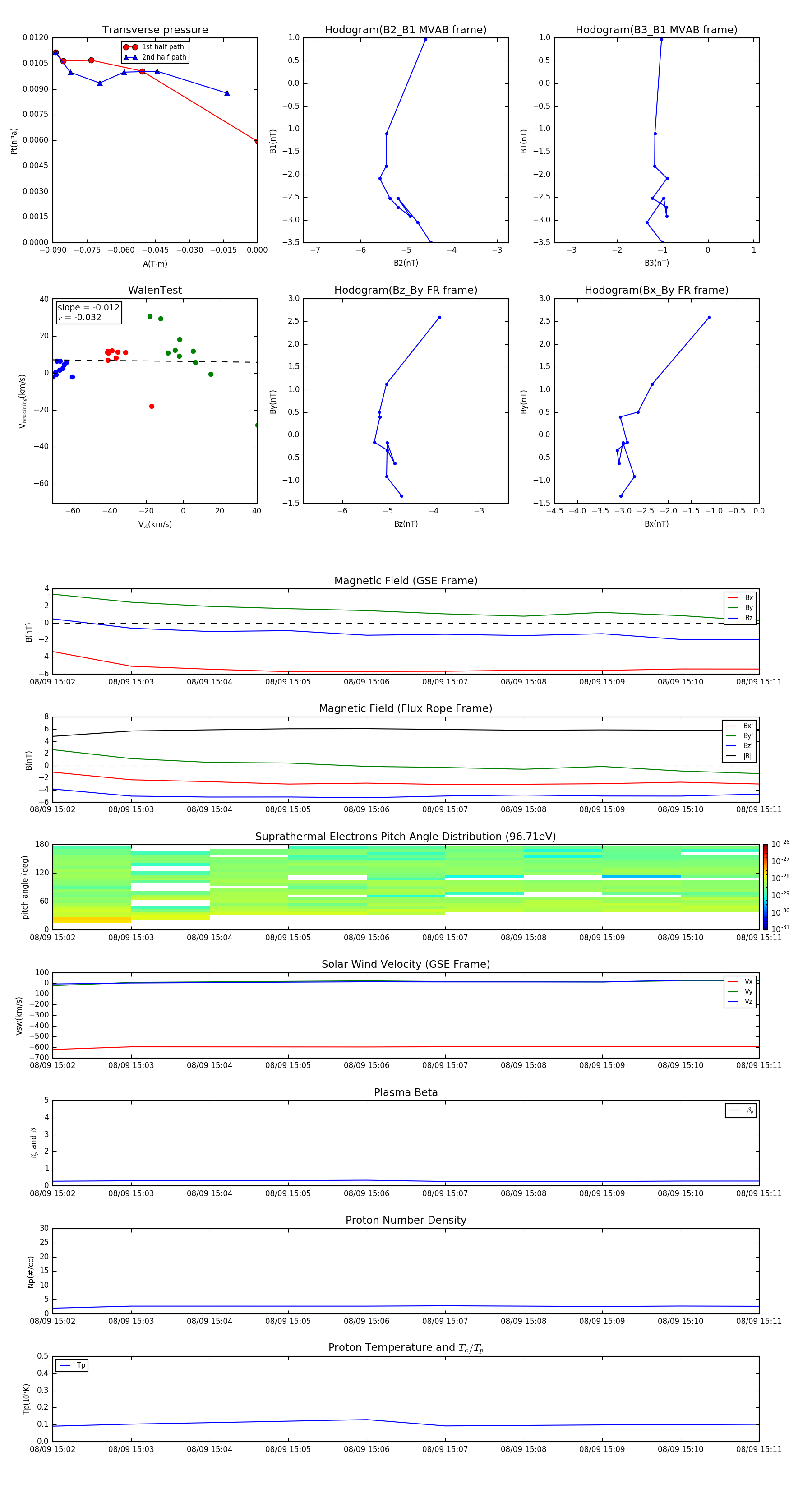Viewport: 812px width, 1489px height.
Task: Click the 'Proton Number Density' title
Action: (406, 1220)
